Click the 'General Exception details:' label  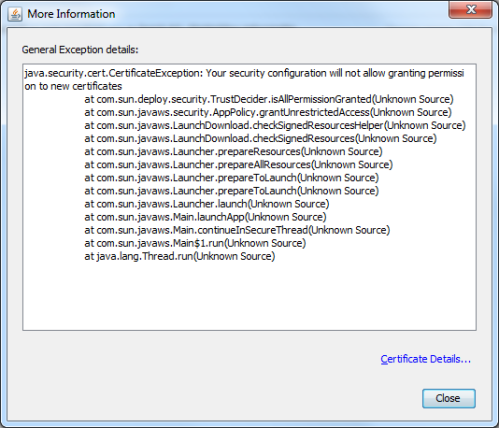click(80, 50)
